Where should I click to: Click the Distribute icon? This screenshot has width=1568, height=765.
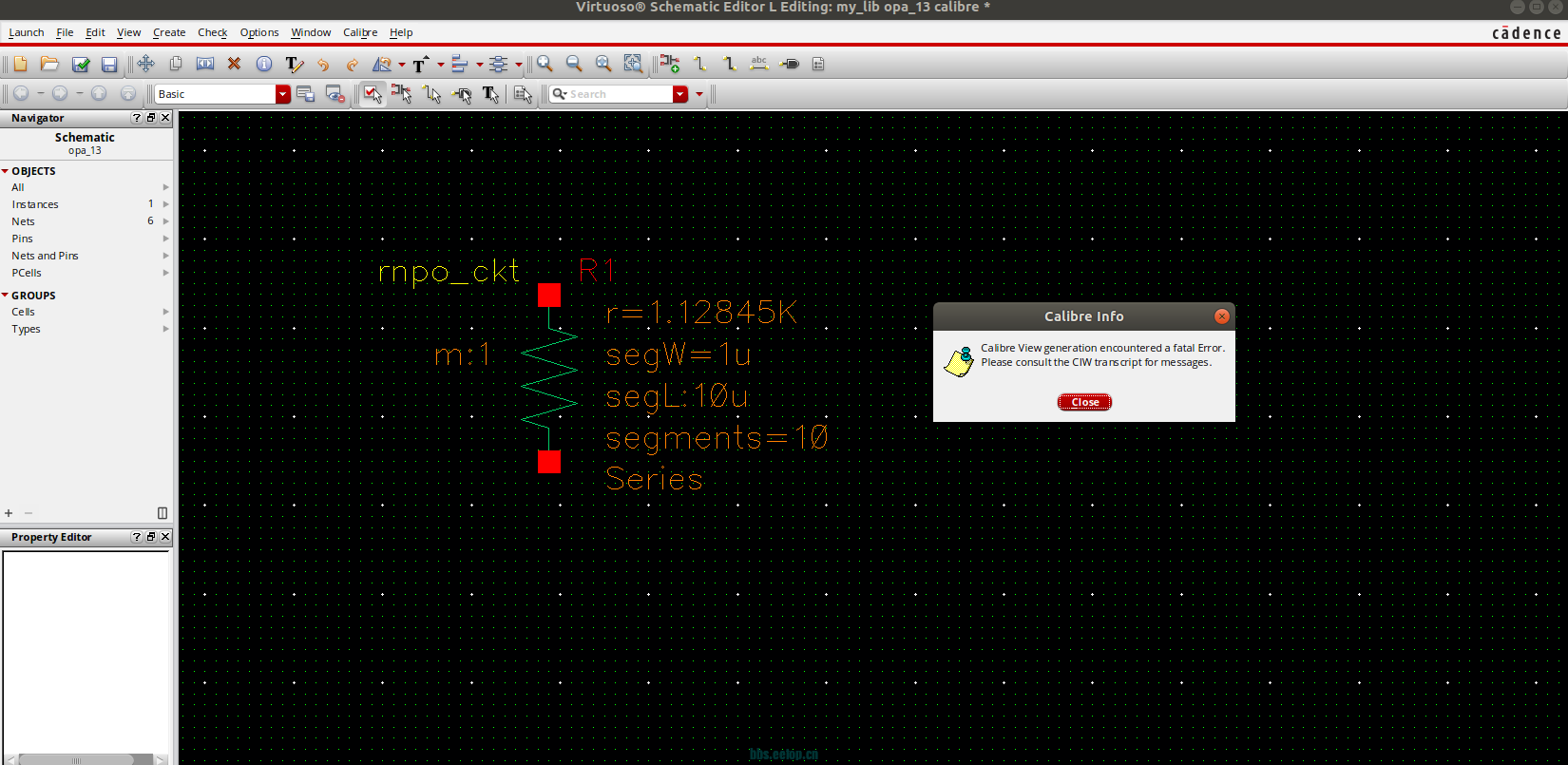coord(499,64)
